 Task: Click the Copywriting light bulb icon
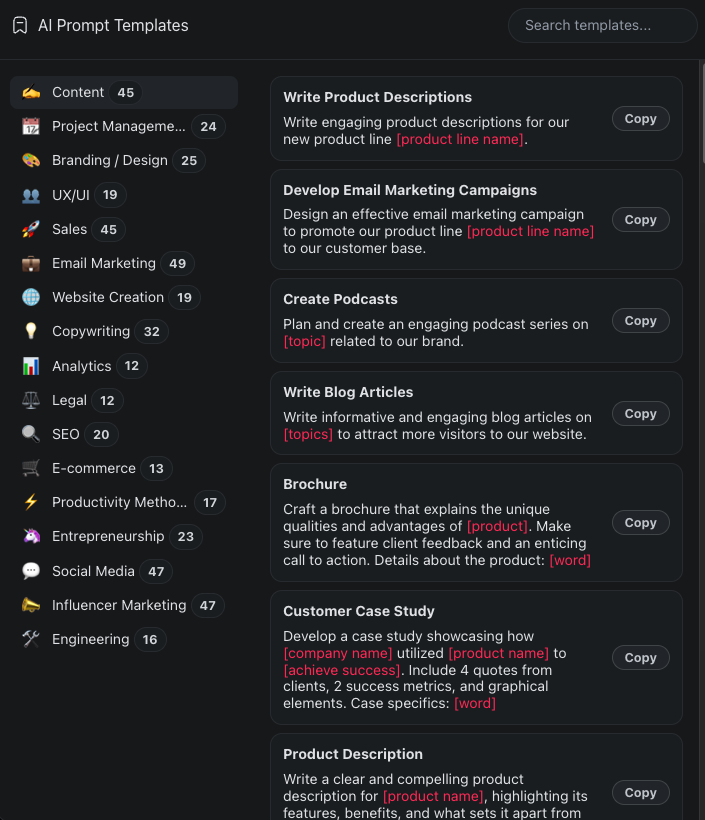(x=31, y=332)
